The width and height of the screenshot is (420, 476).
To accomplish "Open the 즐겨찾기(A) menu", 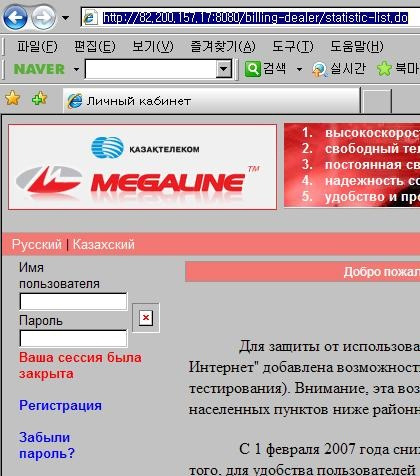I will [222, 47].
